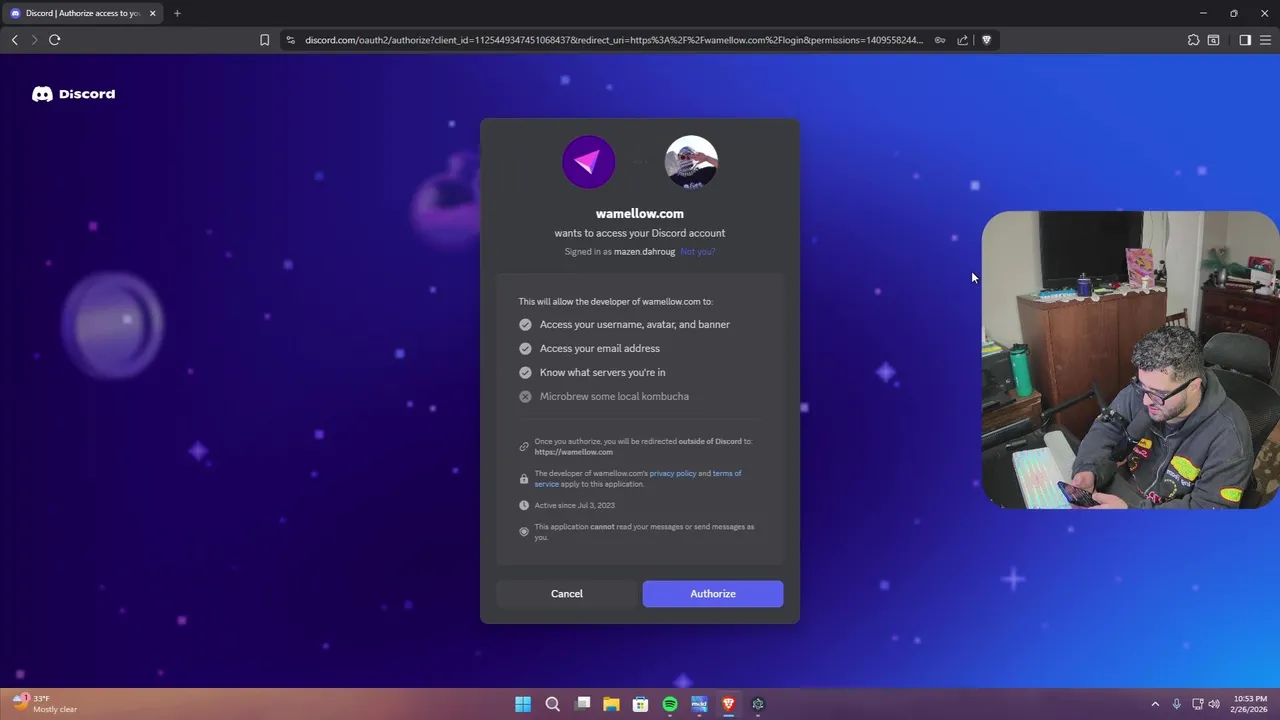
Task: Open the clock and date
Action: 1249,704
